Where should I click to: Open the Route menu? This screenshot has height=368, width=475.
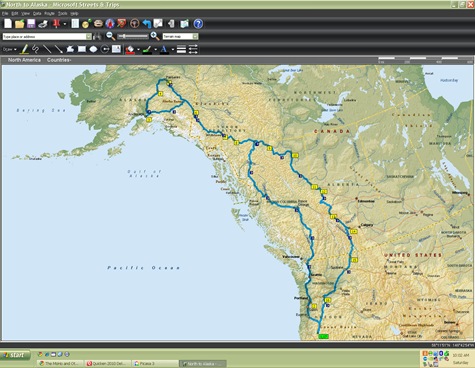49,14
